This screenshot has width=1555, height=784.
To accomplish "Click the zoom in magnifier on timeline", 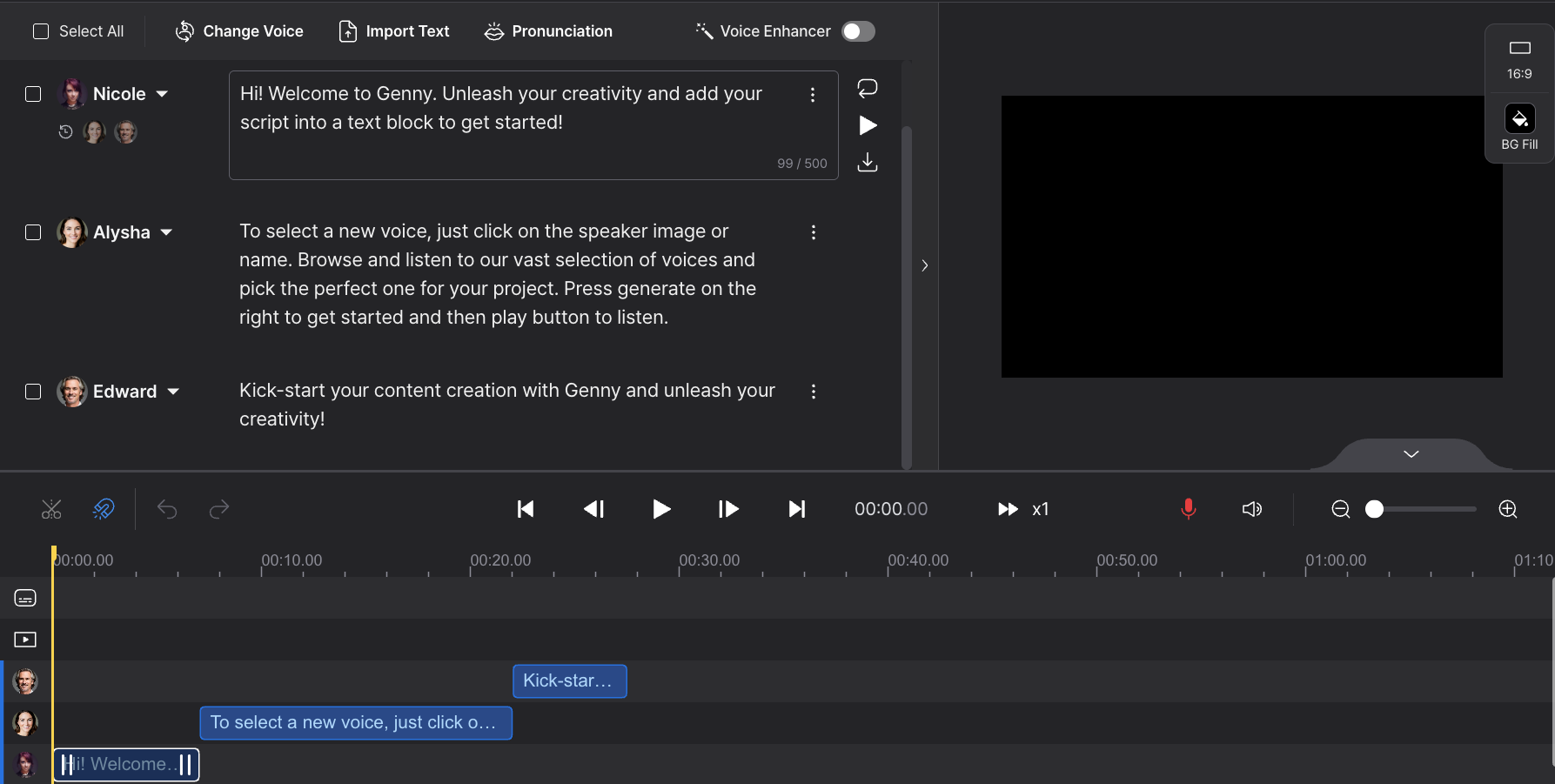I will click(x=1508, y=509).
